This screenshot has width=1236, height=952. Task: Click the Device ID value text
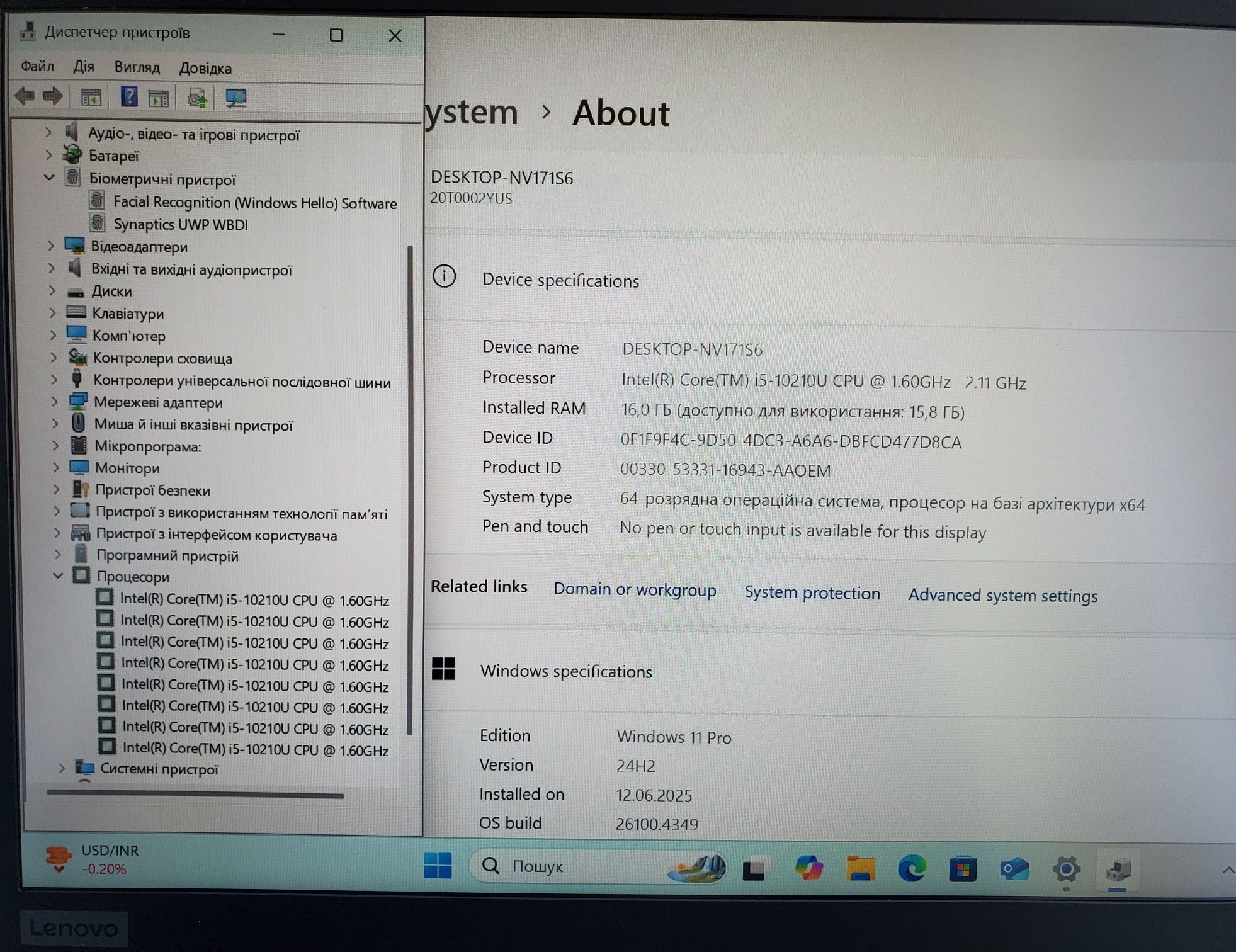[x=791, y=441]
